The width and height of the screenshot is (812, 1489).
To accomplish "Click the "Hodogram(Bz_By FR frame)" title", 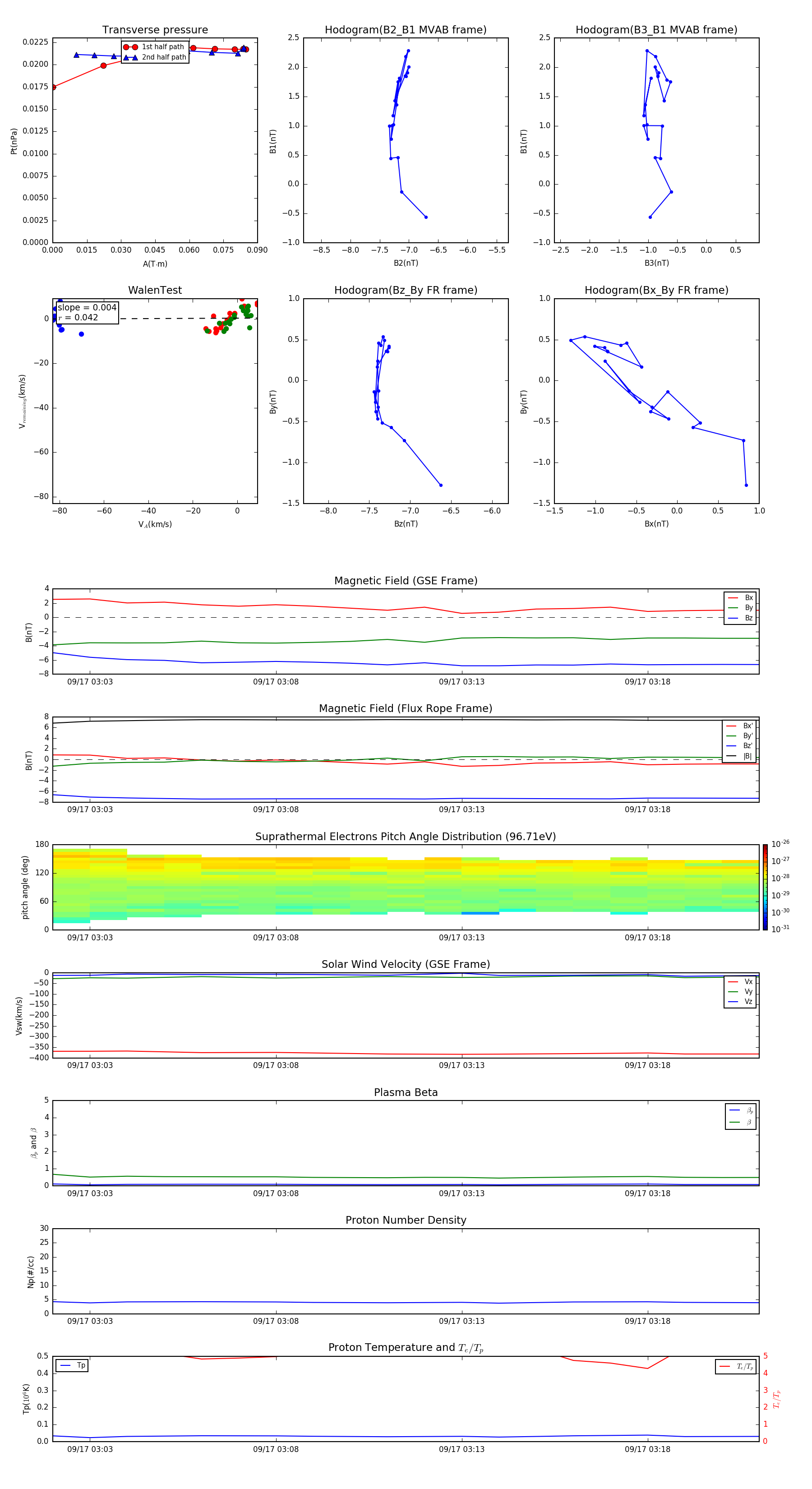I will 406,290.
